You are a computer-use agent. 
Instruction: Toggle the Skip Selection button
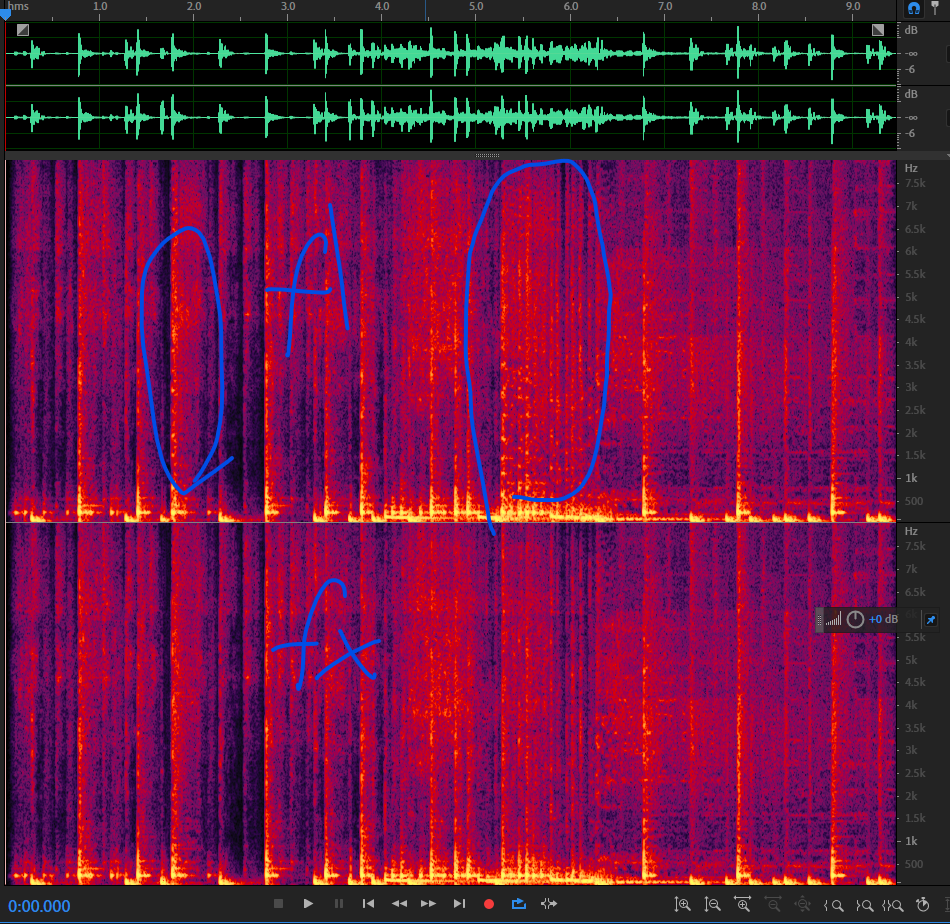[548, 904]
